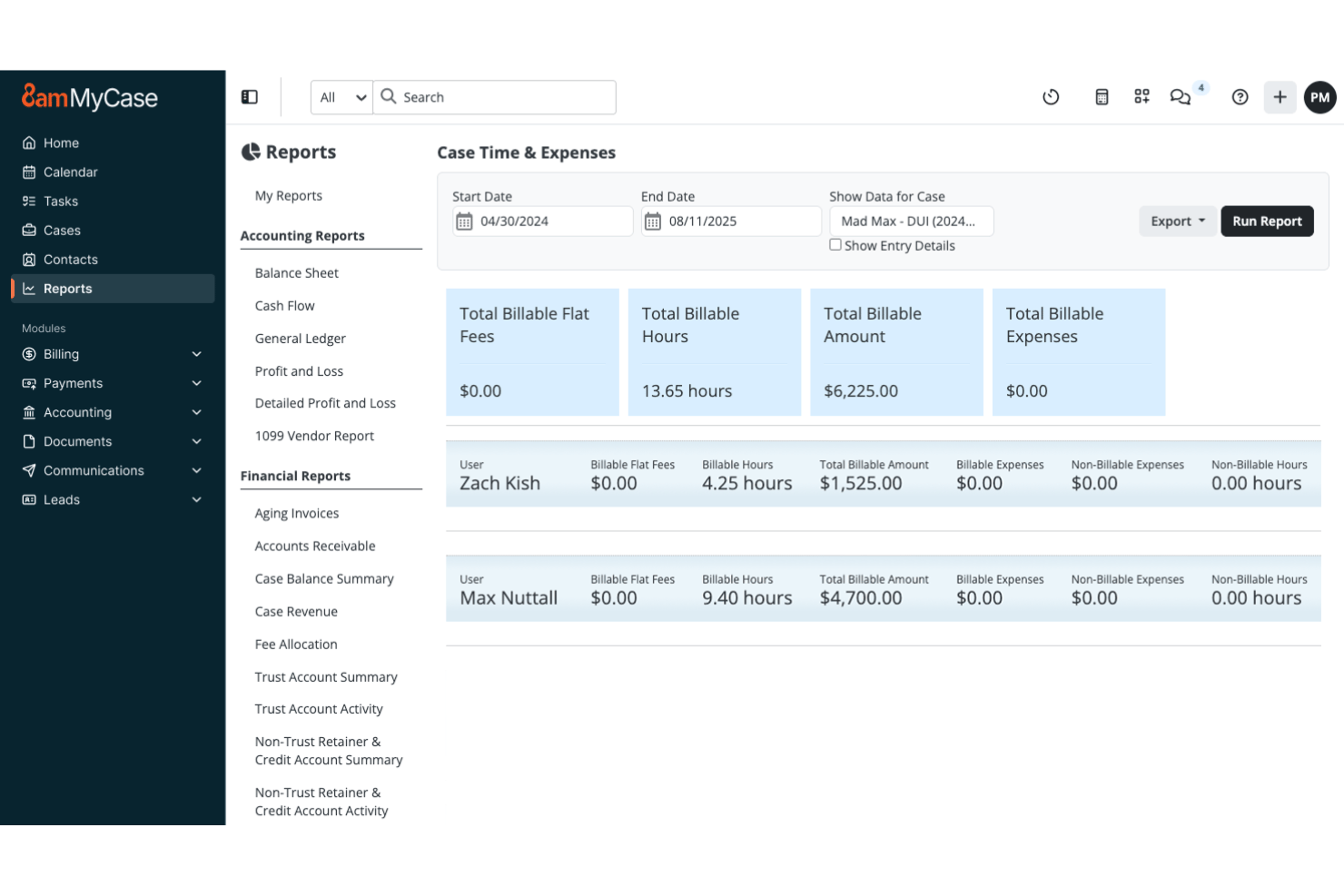1344x896 pixels.
Task: Click Max Nuttall's 9.40 hours value
Action: click(747, 598)
